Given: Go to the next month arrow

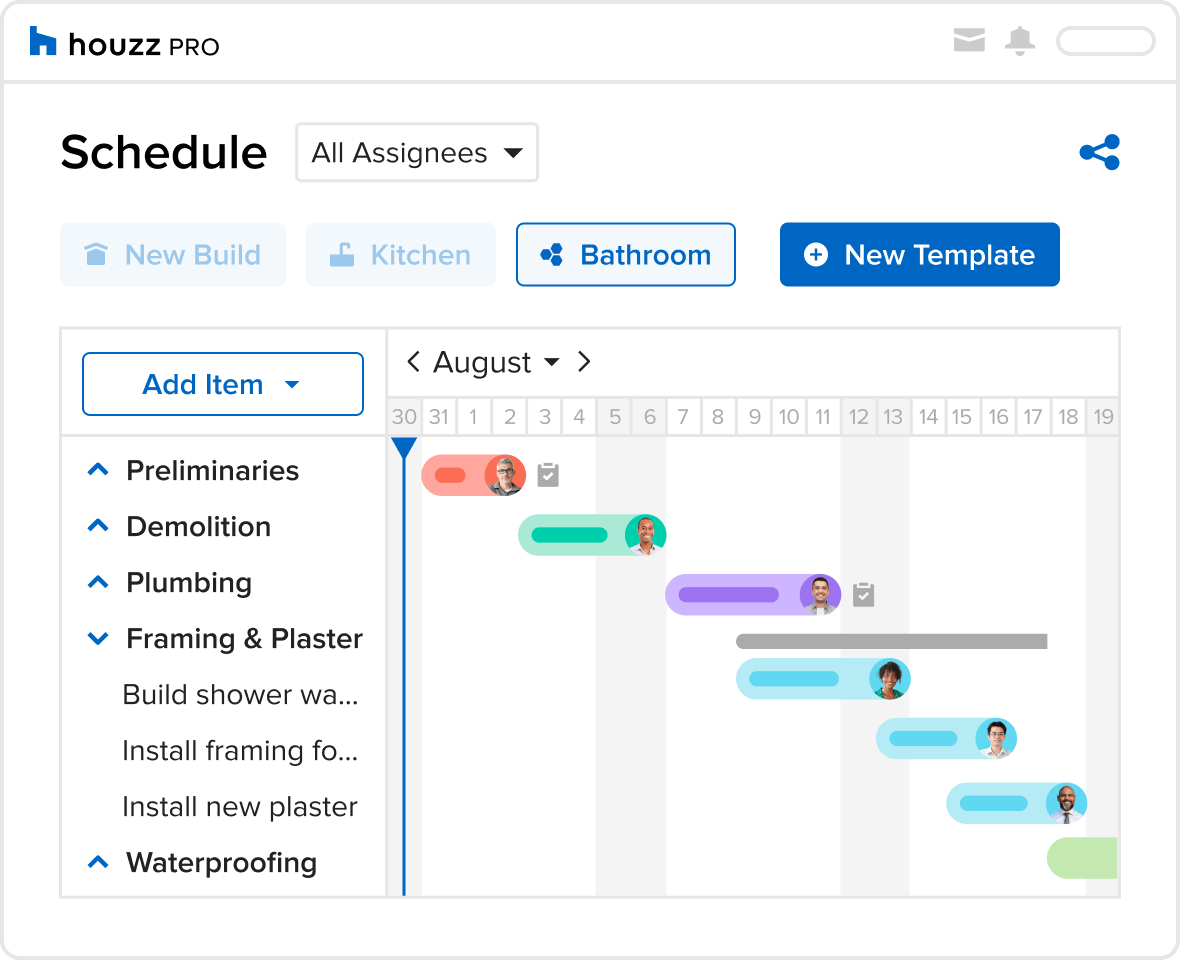Looking at the screenshot, I should tap(585, 362).
